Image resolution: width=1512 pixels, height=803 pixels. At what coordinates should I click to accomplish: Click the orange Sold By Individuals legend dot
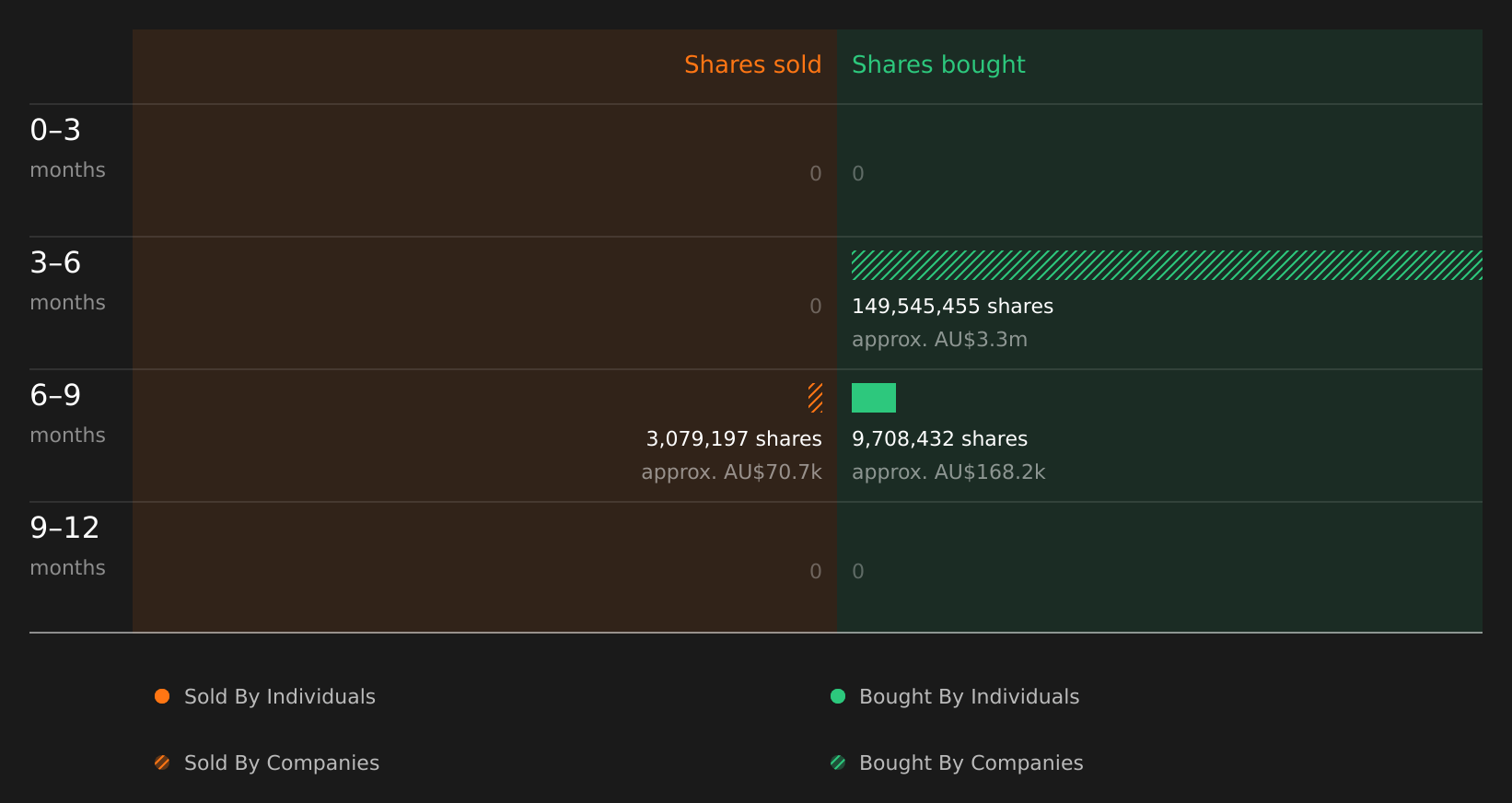point(162,696)
